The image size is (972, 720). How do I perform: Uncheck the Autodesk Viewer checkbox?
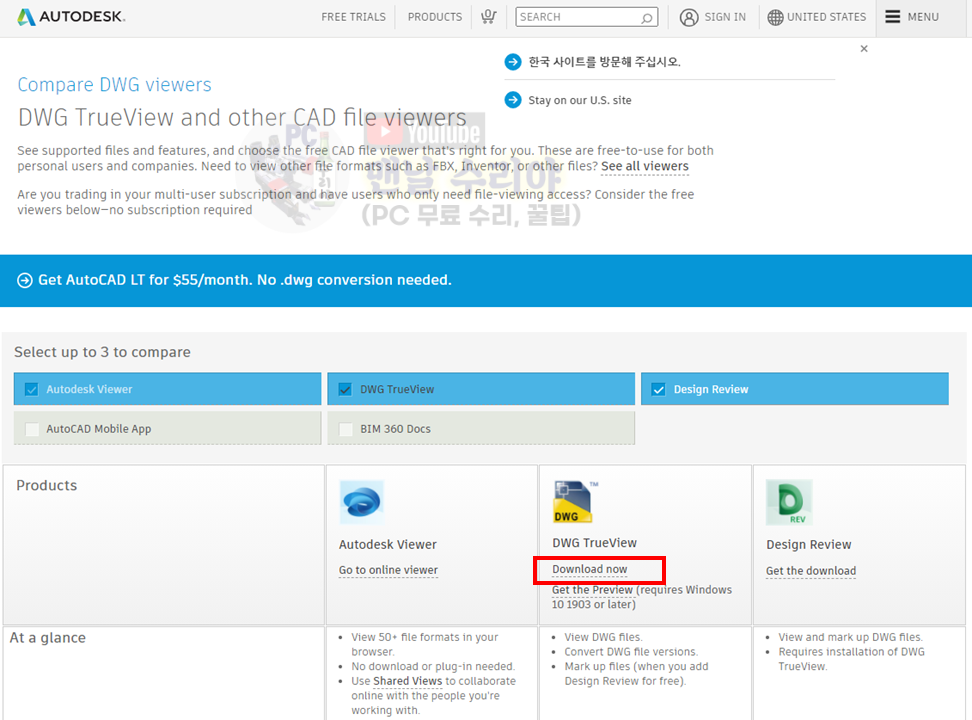click(31, 389)
